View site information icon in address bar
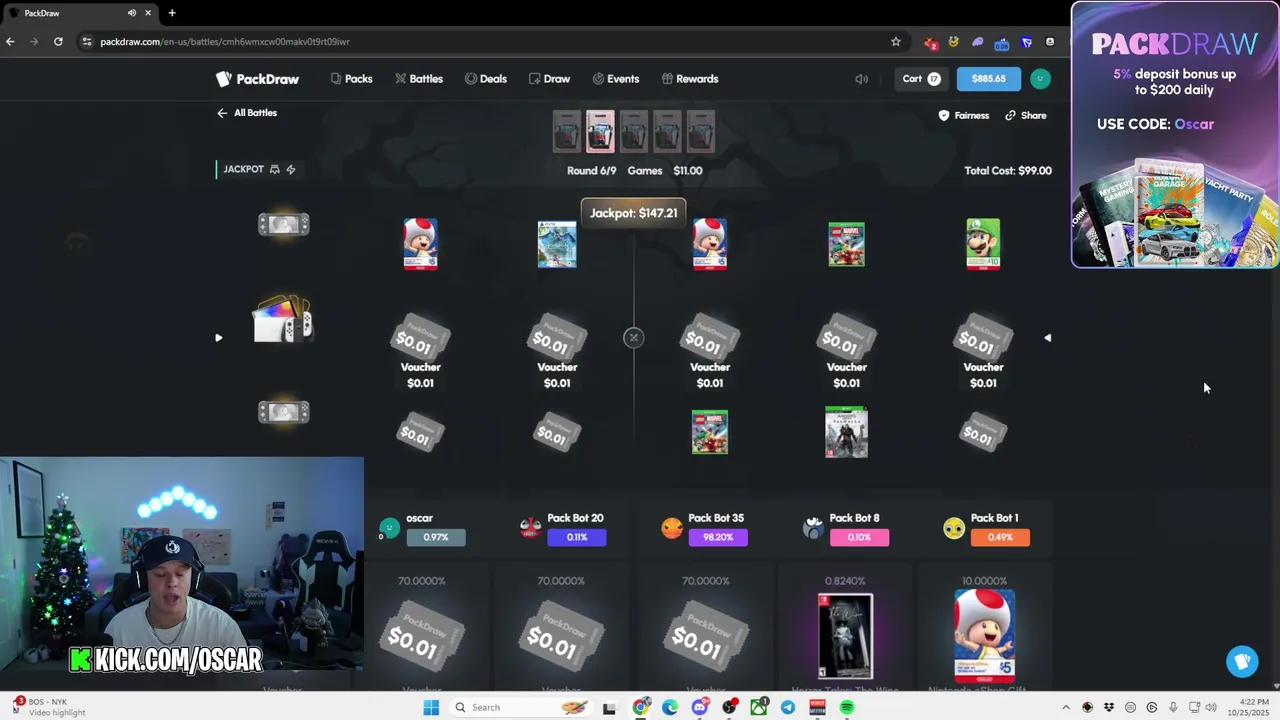This screenshot has width=1280, height=720. coord(87,42)
